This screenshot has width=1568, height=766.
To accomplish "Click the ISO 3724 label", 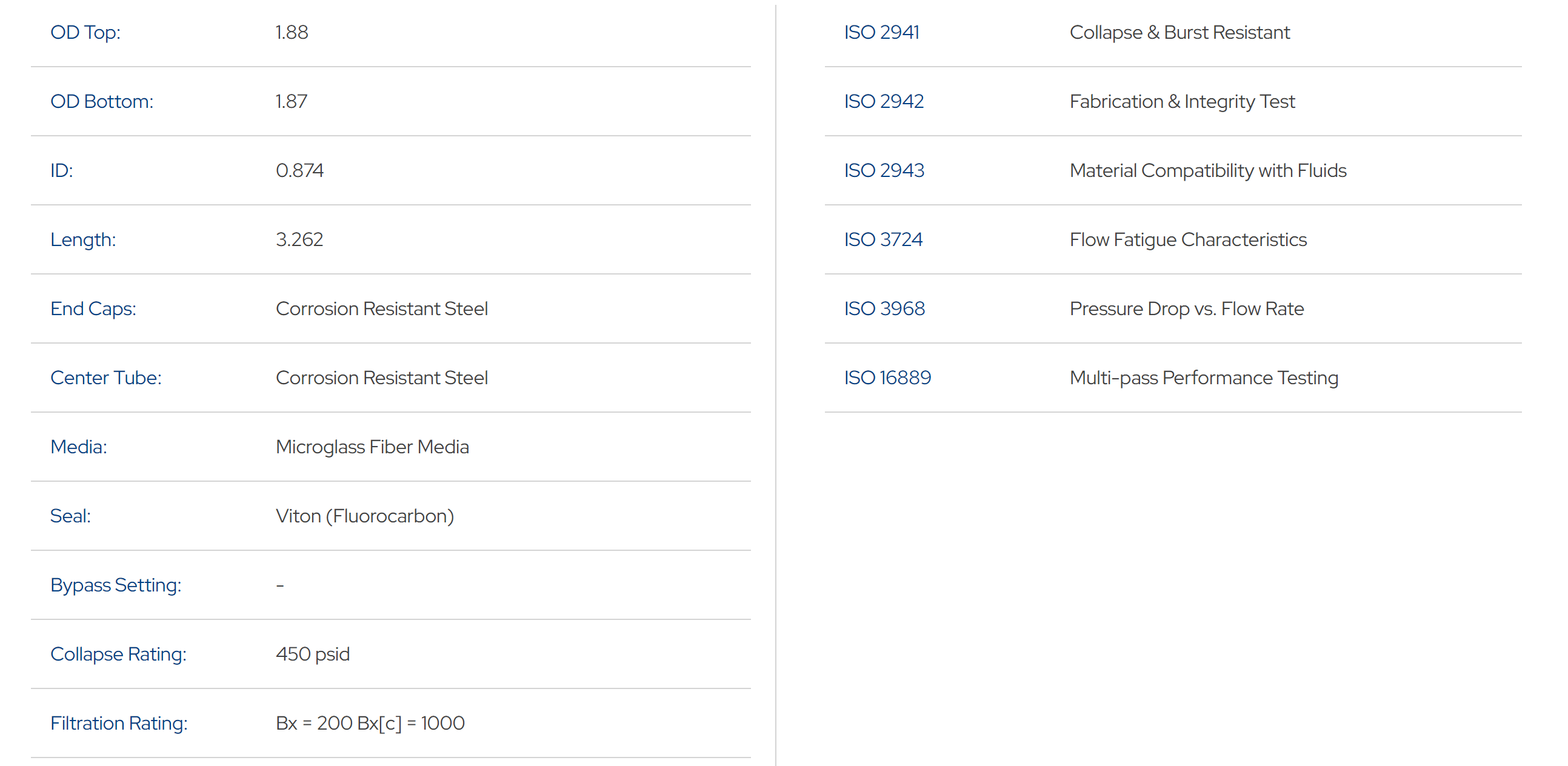I will (882, 239).
